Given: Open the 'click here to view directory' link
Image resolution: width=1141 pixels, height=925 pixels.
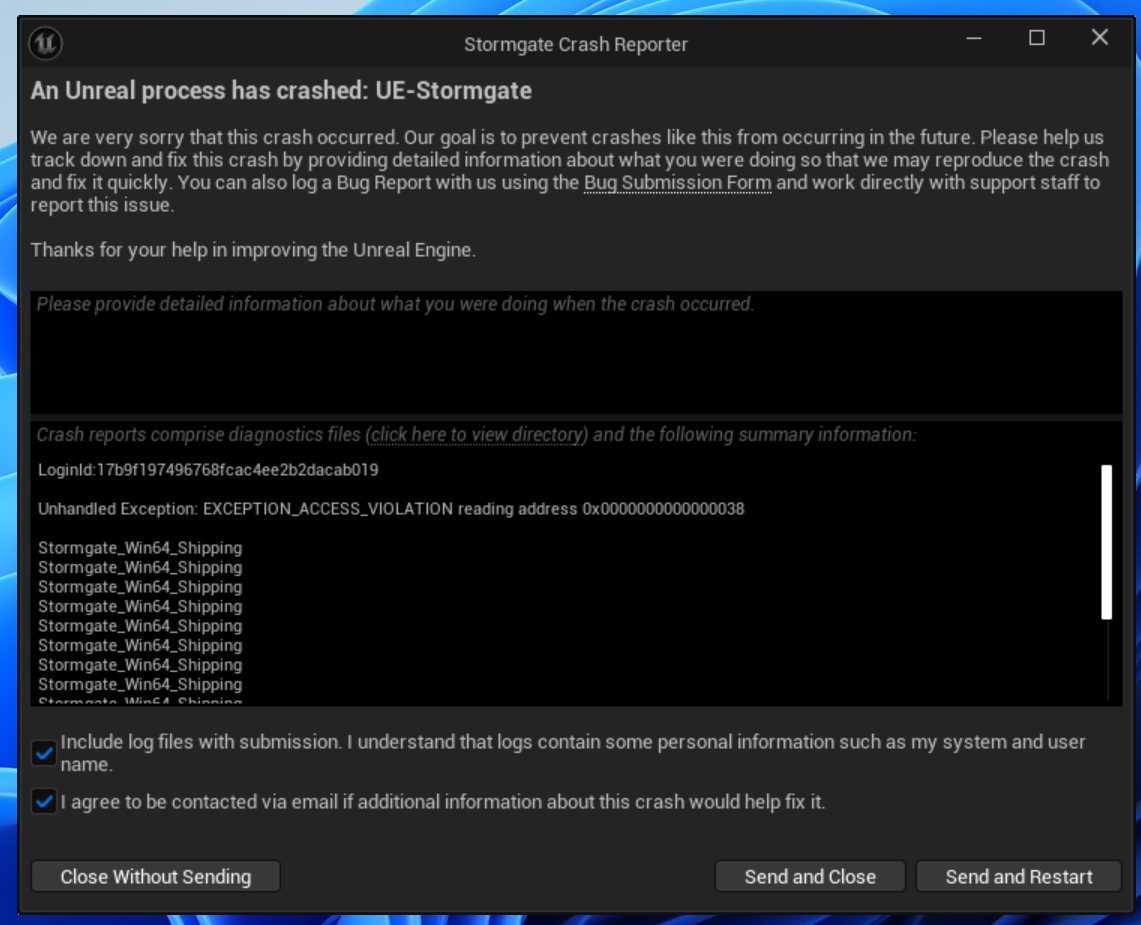Looking at the screenshot, I should click(x=477, y=435).
